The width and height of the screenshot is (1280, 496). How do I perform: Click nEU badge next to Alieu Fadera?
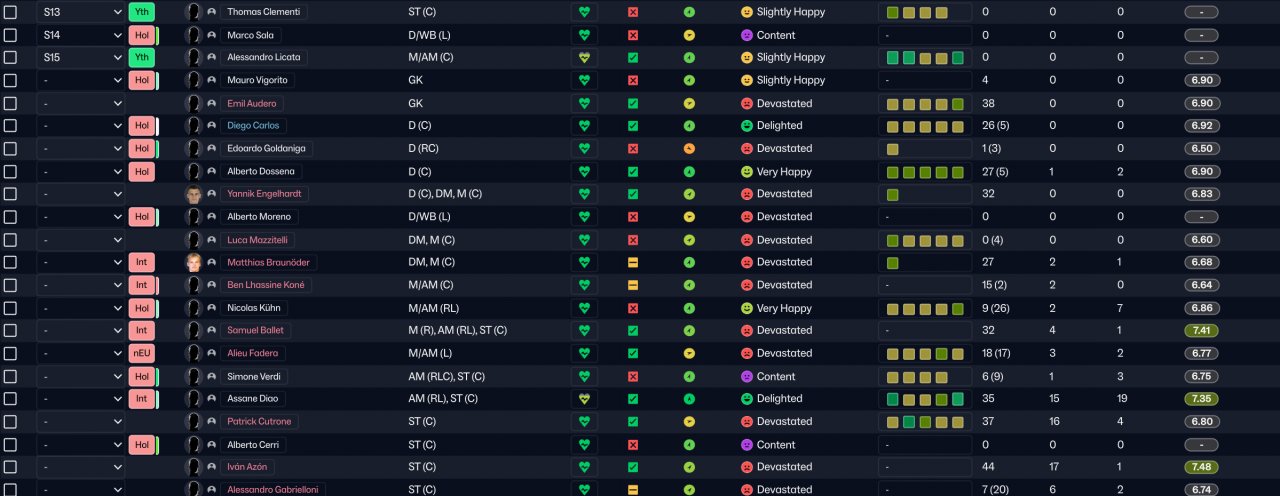pos(142,353)
